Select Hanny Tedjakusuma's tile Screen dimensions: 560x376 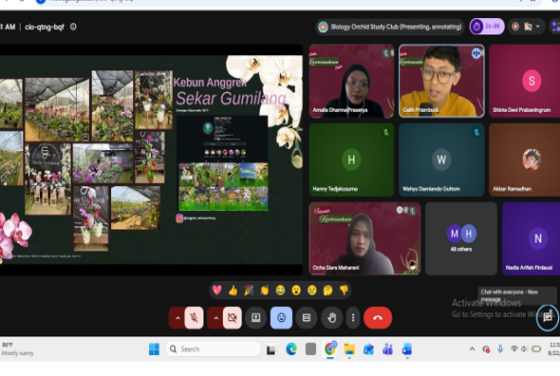tap(351, 160)
